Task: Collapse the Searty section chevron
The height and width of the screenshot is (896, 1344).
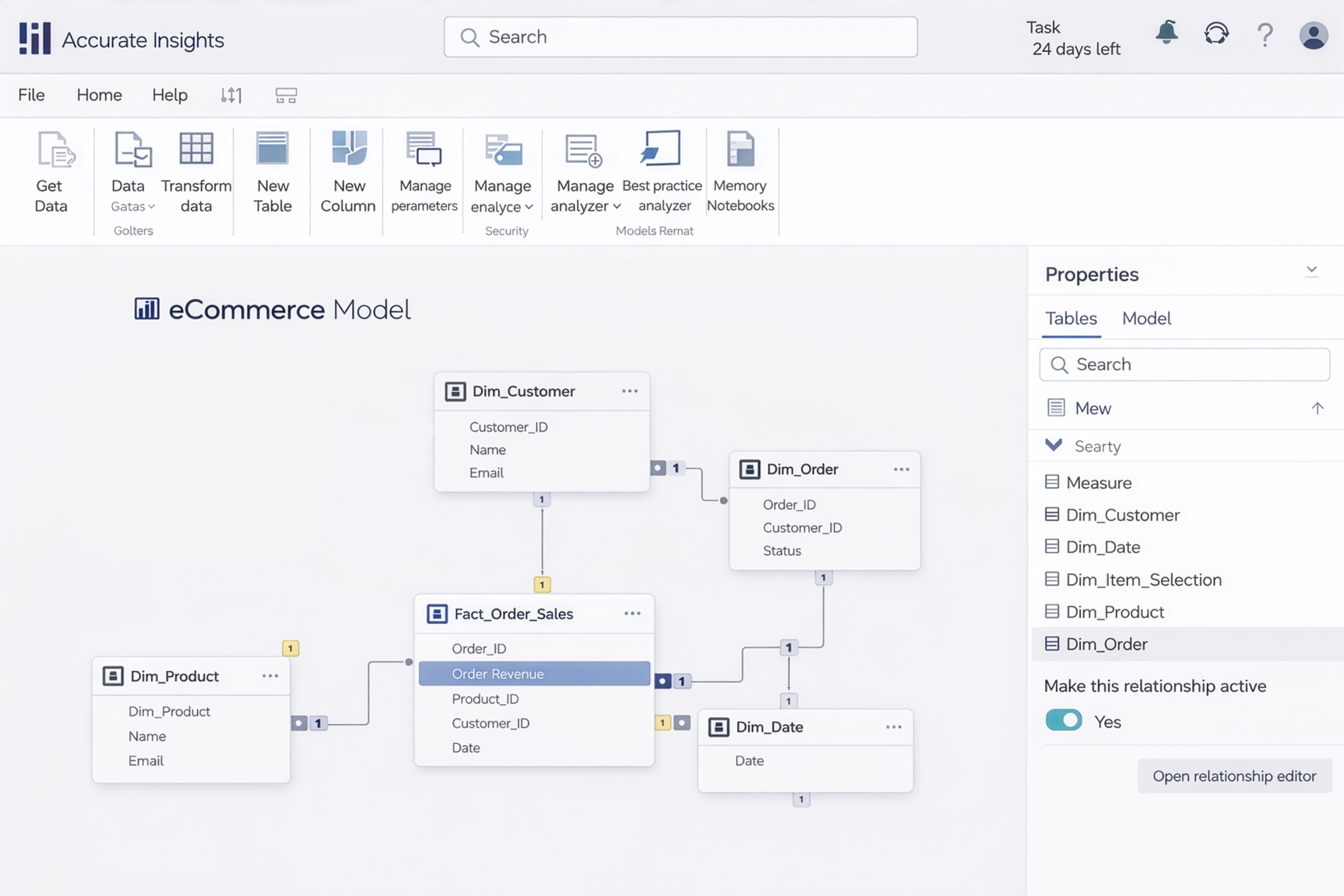Action: (x=1053, y=445)
